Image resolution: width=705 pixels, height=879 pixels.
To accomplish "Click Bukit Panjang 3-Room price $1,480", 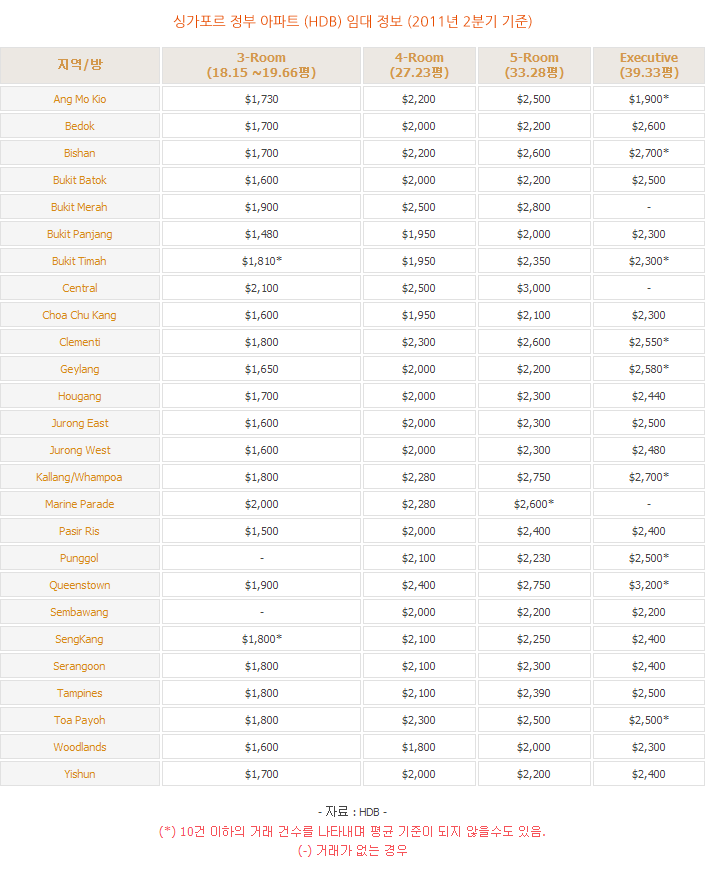I will pyautogui.click(x=262, y=234).
